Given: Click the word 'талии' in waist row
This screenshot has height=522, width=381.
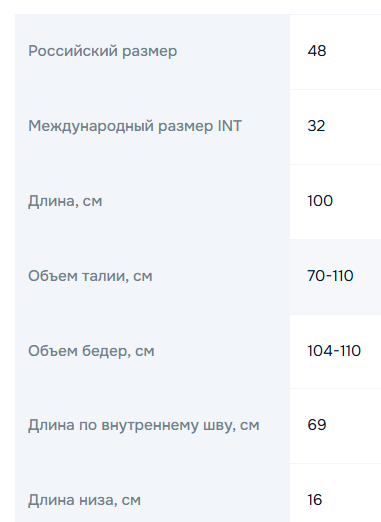Looking at the screenshot, I should coord(105,276).
